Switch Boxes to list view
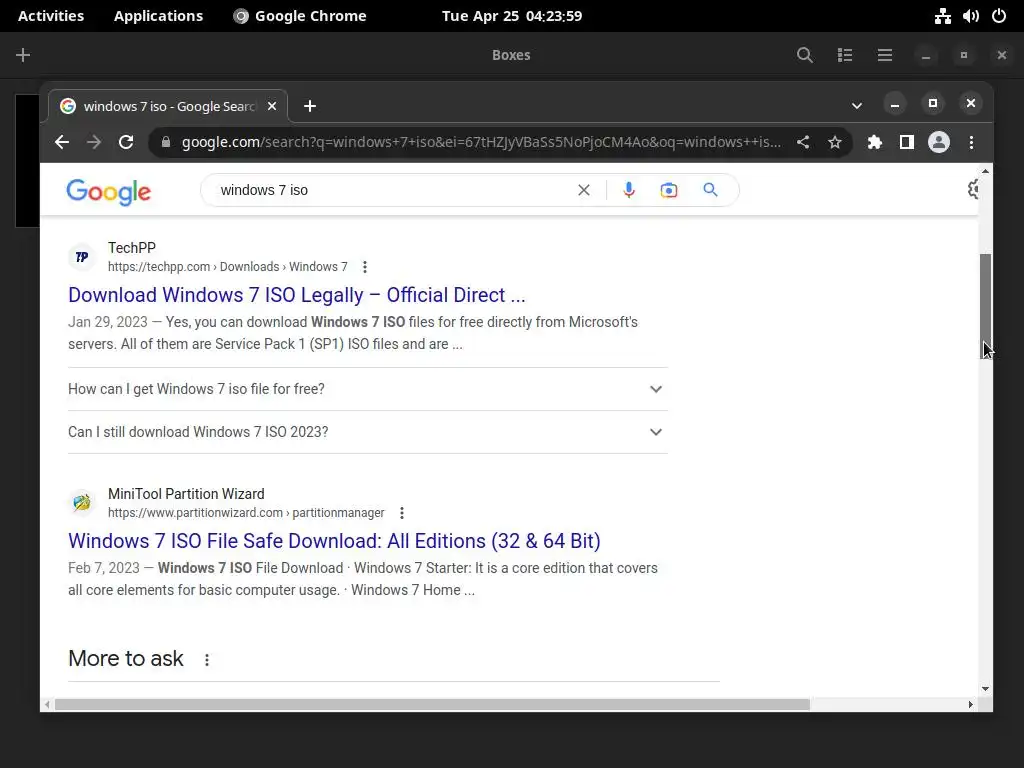This screenshot has height=768, width=1024. tap(845, 55)
